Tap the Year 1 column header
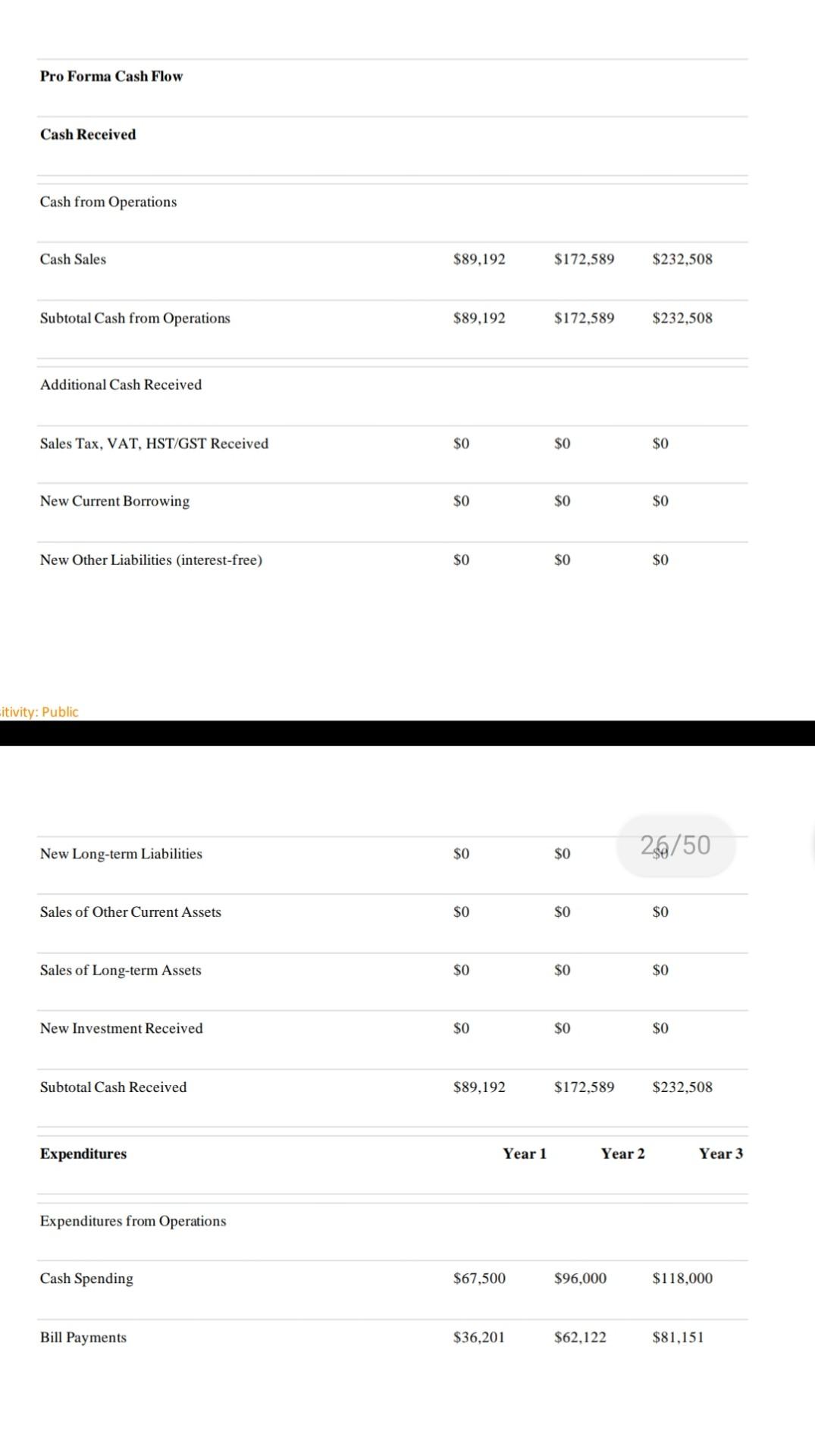 coord(524,1153)
